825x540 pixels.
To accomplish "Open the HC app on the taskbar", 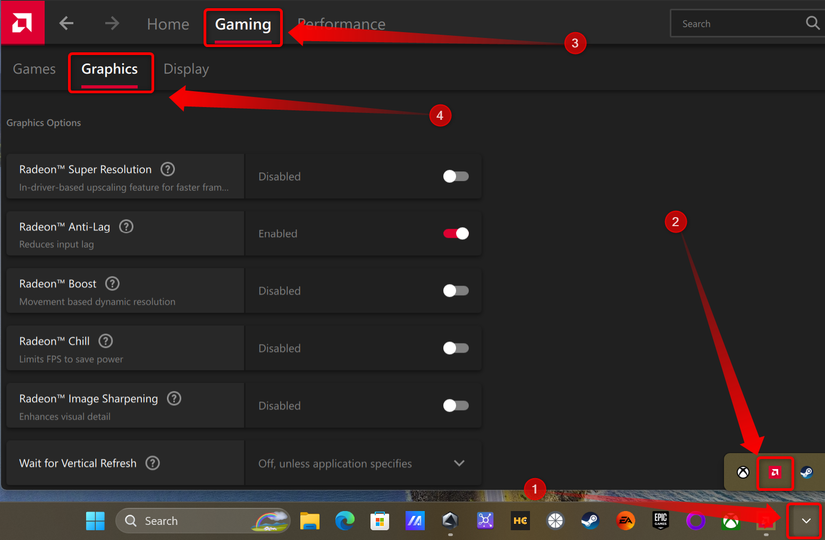I will [x=520, y=521].
